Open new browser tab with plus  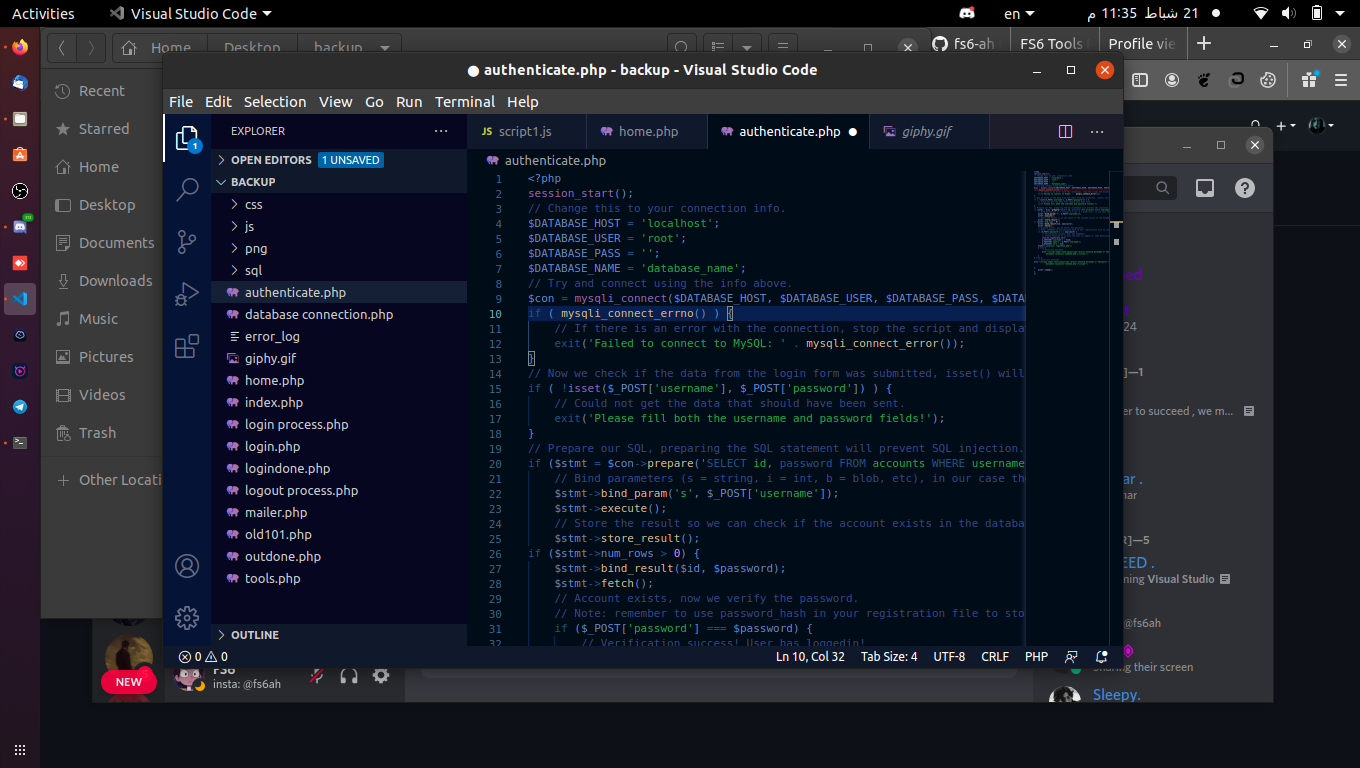point(1204,43)
